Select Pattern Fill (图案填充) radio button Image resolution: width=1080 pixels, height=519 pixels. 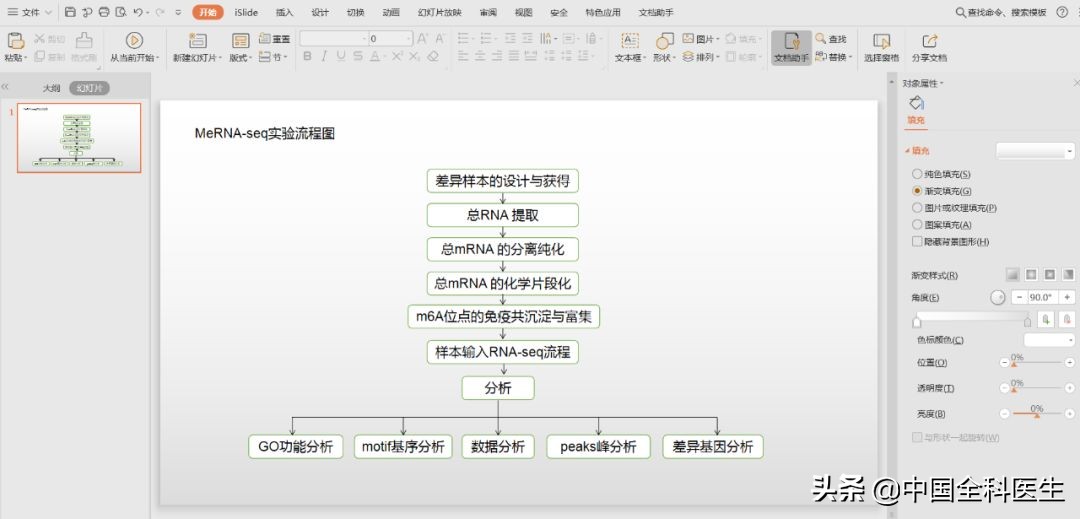point(917,224)
